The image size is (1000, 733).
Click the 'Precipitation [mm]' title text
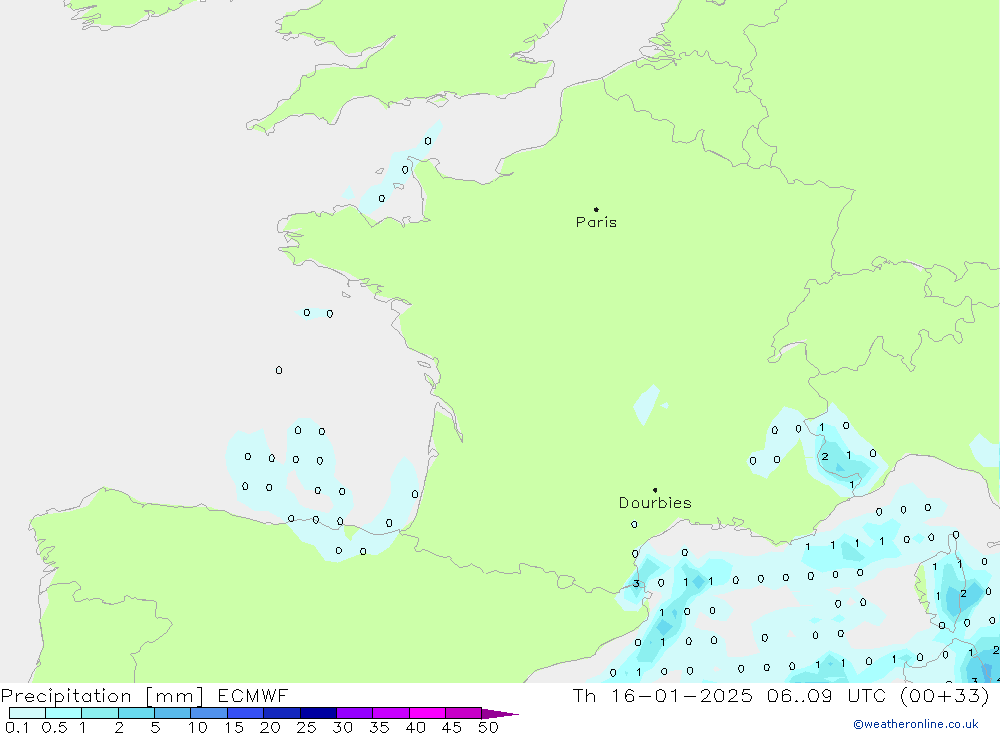point(102,696)
